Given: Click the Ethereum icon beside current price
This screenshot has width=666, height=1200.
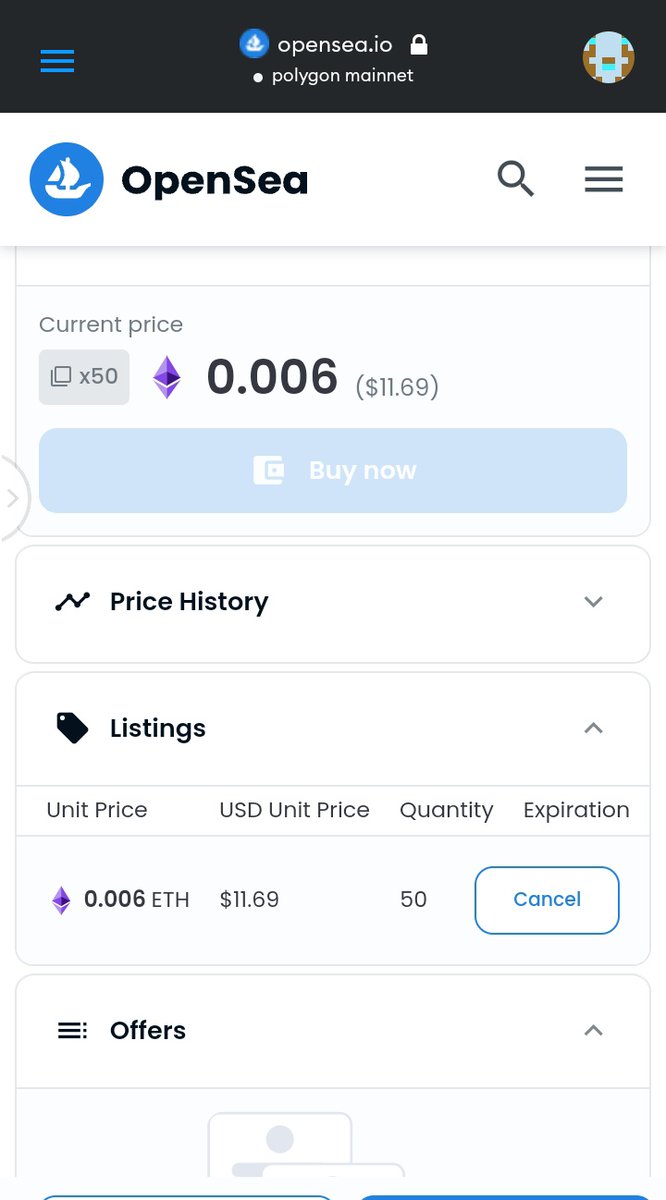Looking at the screenshot, I should (x=167, y=378).
